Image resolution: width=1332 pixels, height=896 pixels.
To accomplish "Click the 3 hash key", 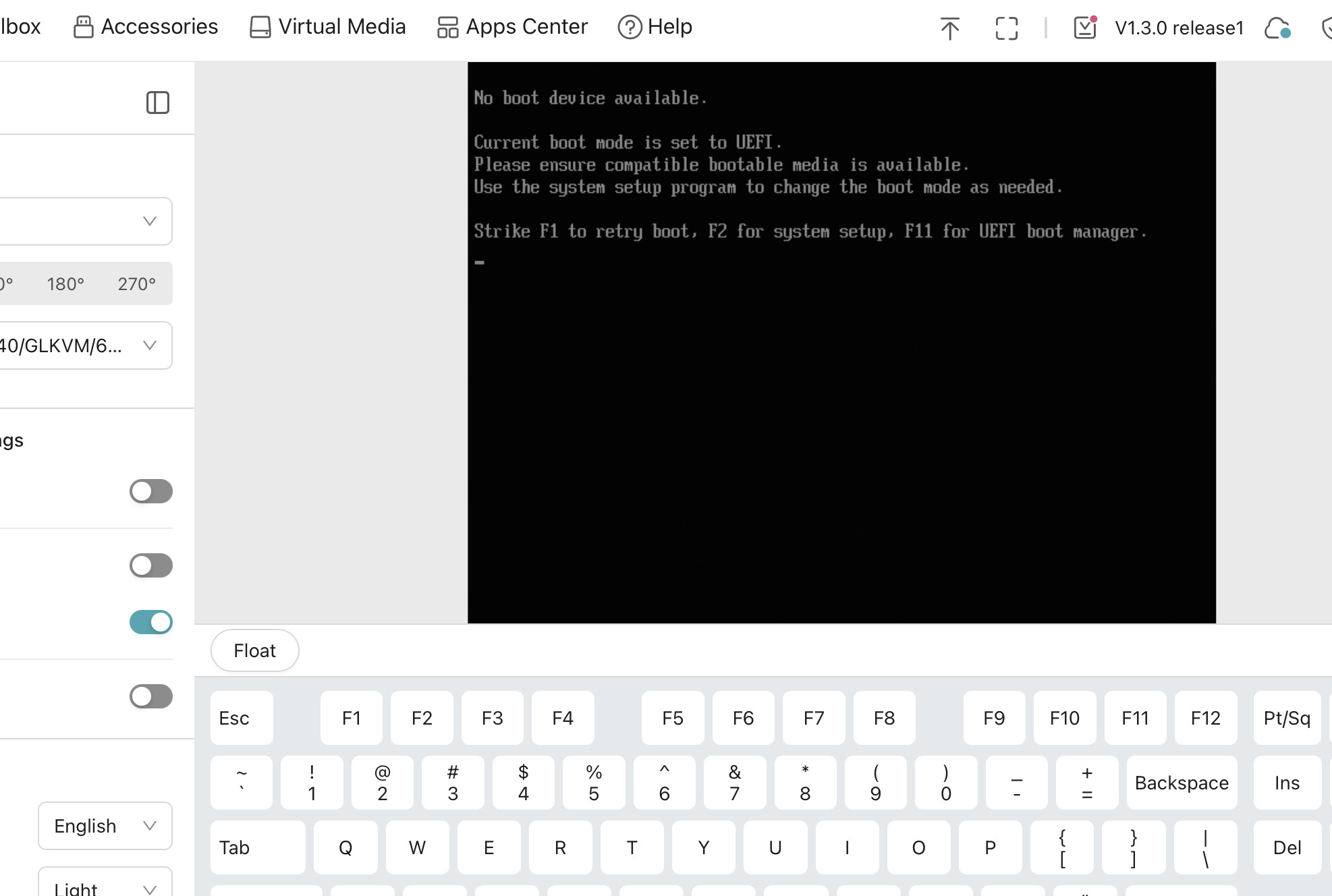I will [453, 783].
